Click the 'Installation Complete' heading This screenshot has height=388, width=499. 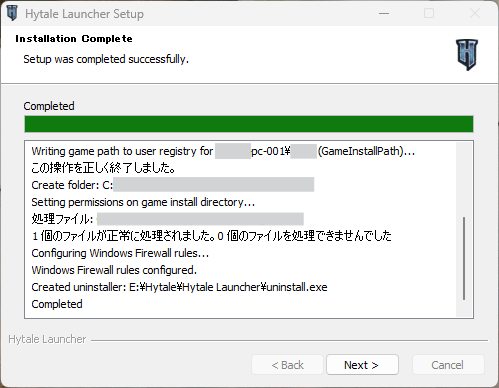tap(74, 39)
